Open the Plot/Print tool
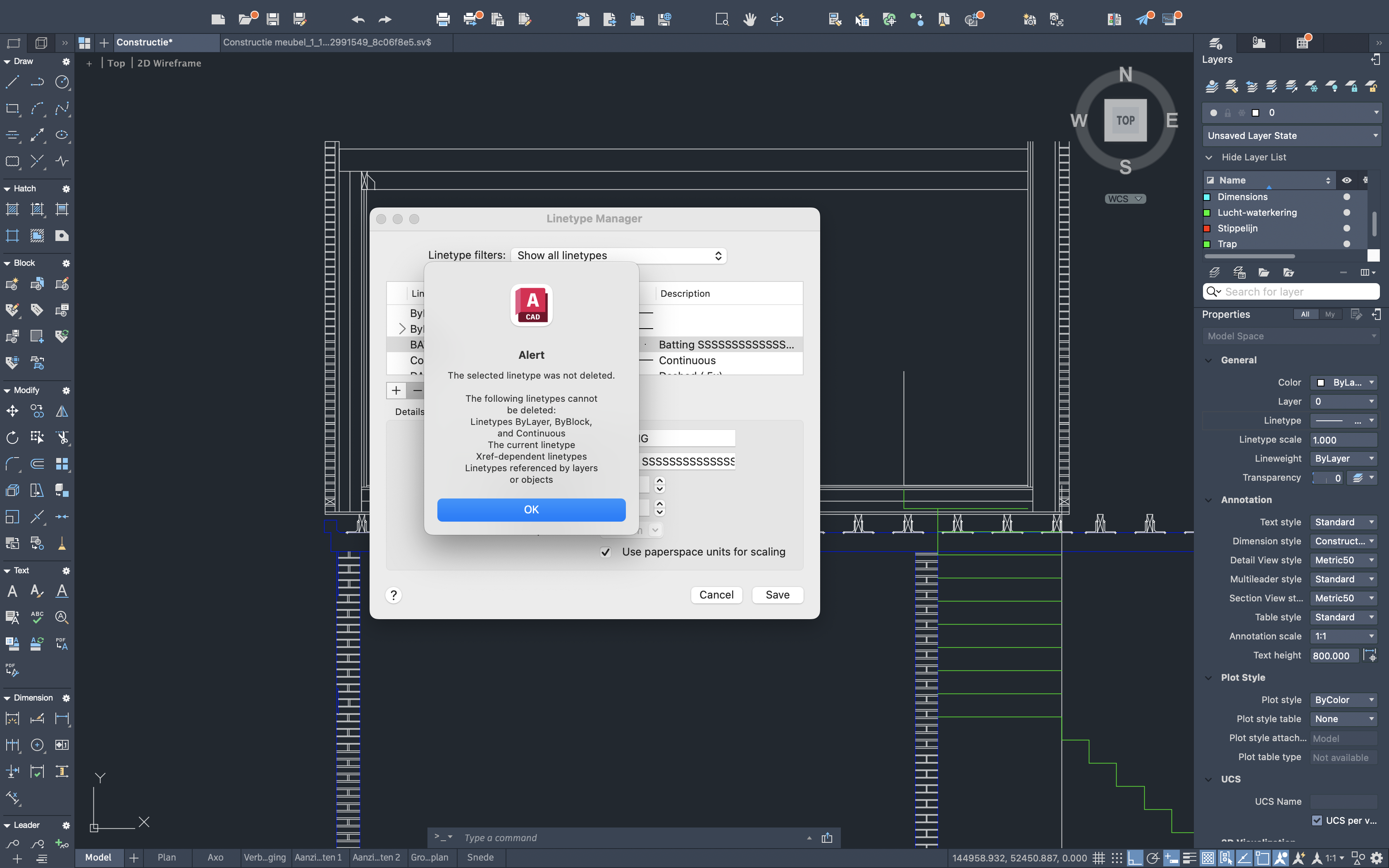1389x868 pixels. tap(442, 19)
